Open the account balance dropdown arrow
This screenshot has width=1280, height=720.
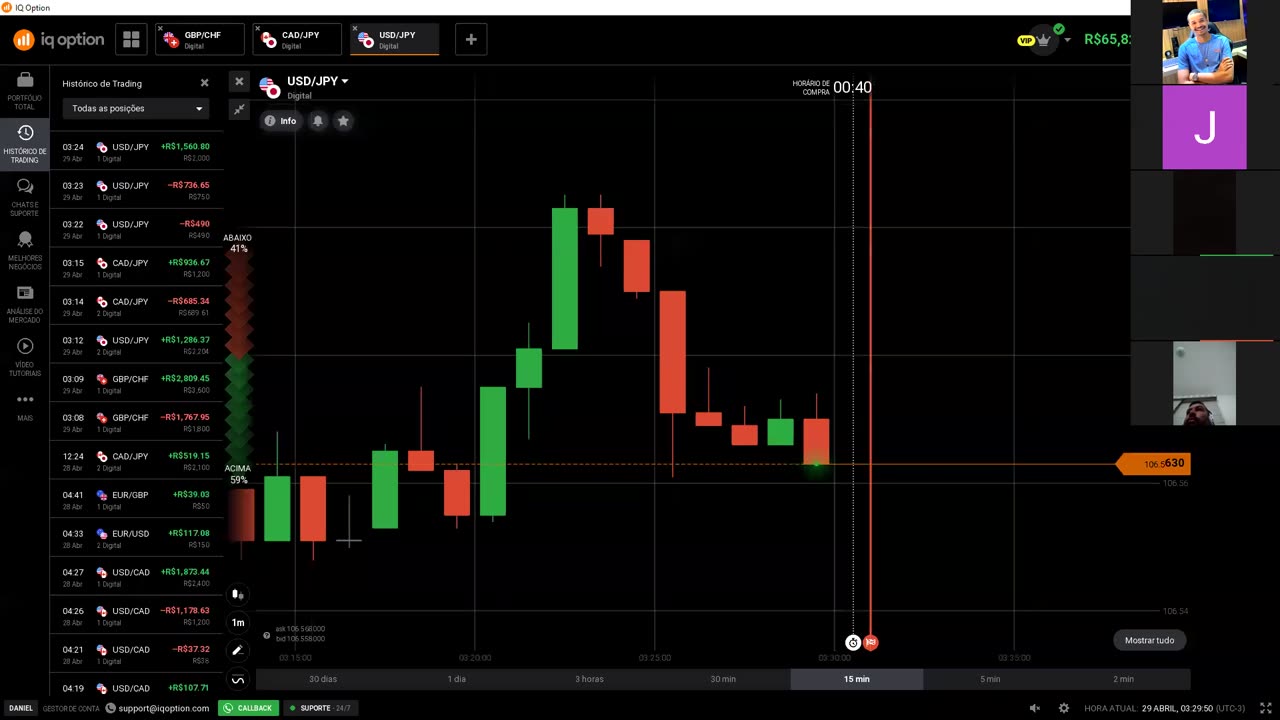(x=1067, y=40)
